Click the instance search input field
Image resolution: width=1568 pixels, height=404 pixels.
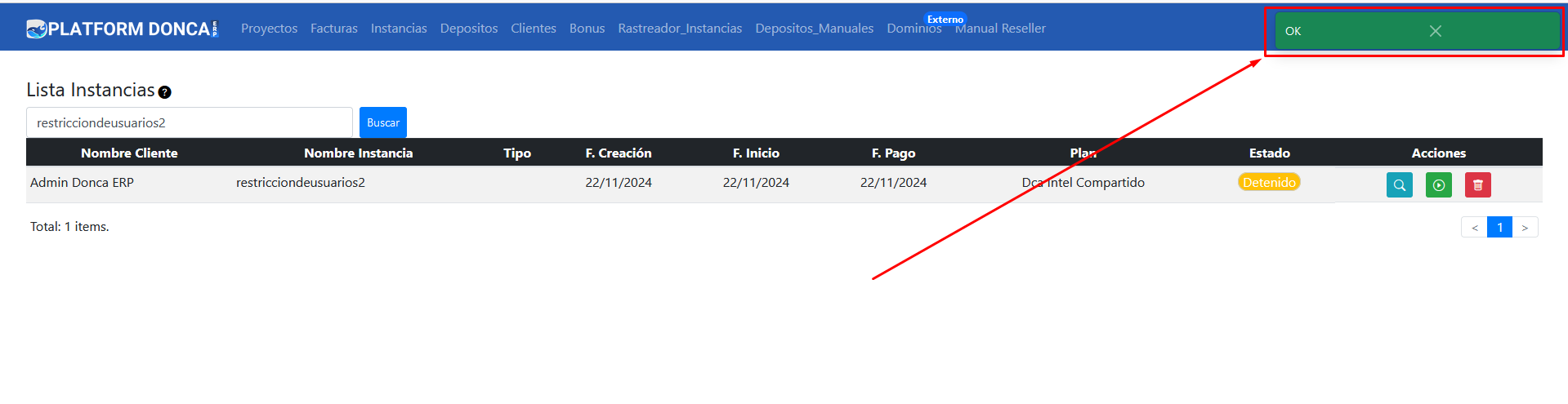[x=190, y=122]
